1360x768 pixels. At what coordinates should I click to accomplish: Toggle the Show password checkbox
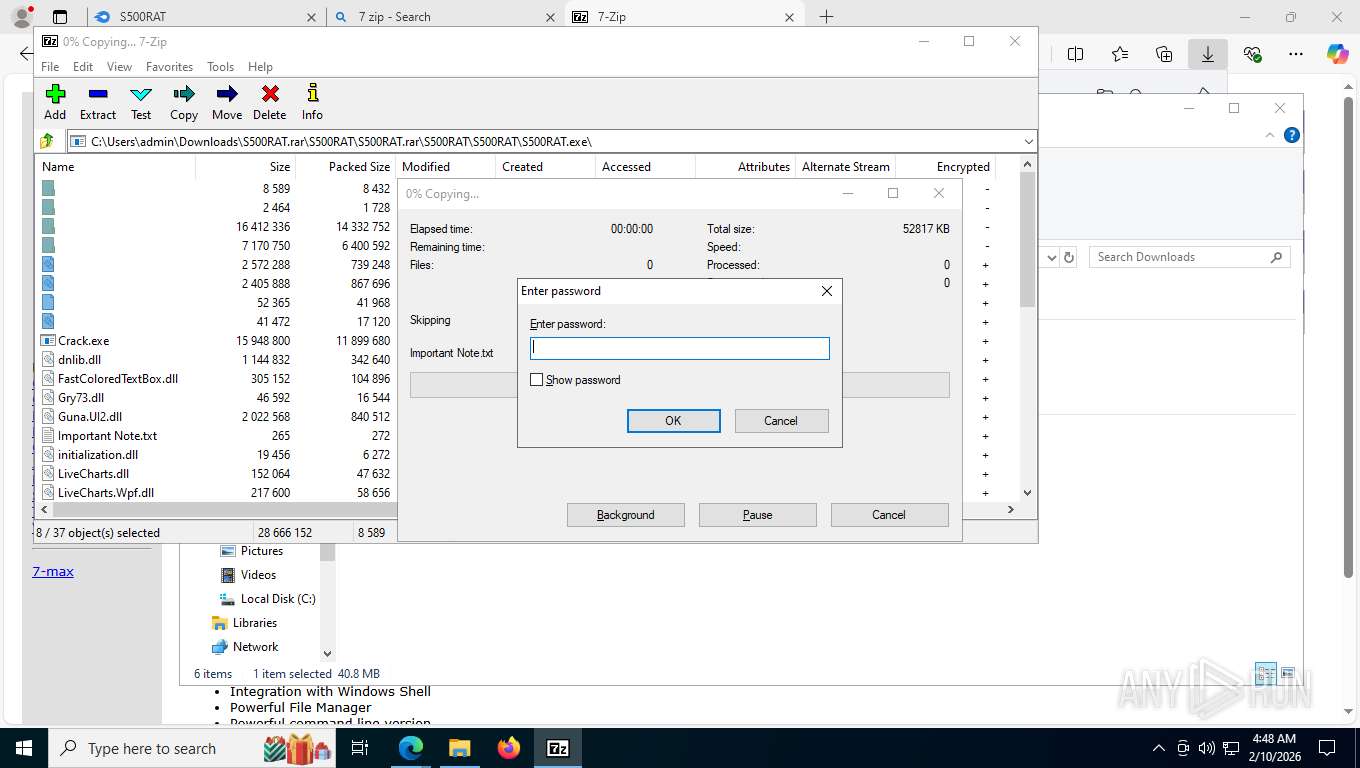coord(536,380)
